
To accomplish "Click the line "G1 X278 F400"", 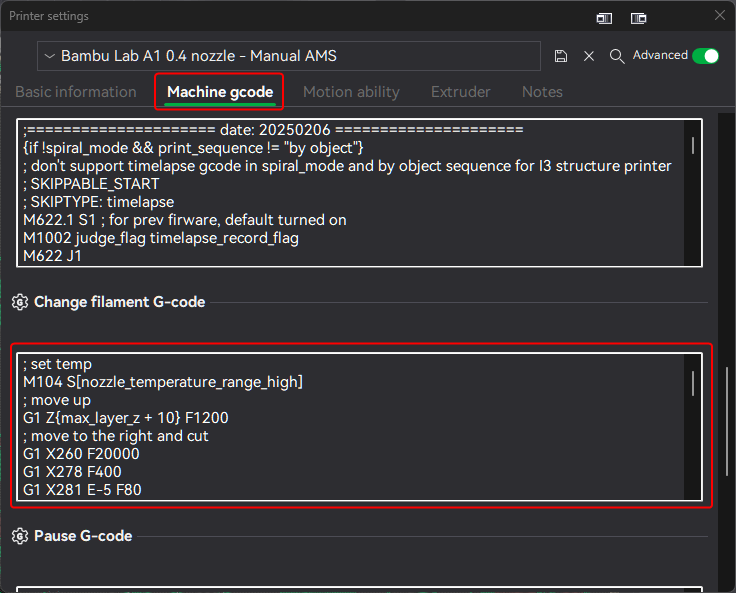I will (72, 471).
